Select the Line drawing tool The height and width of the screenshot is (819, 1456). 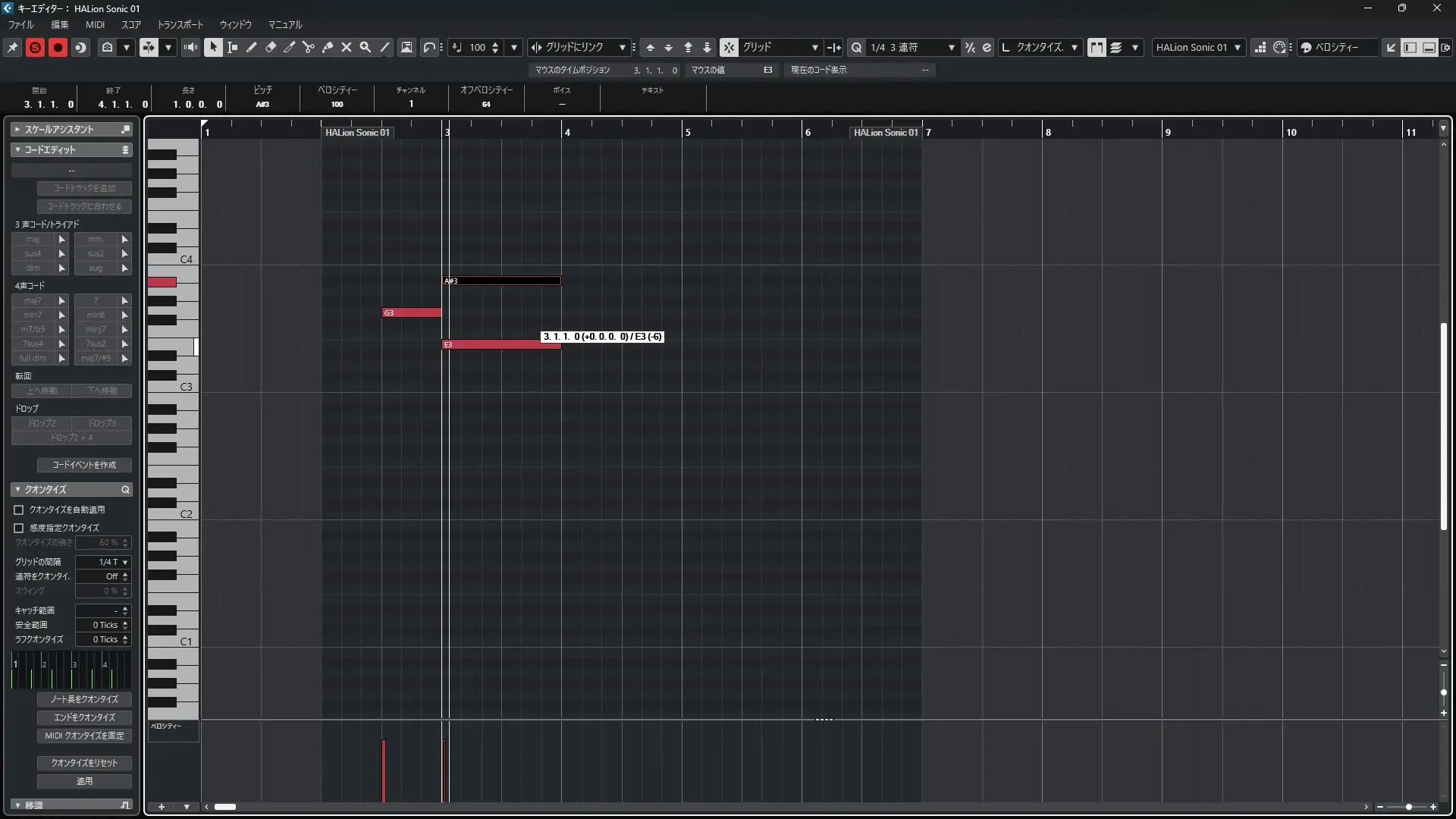pos(384,47)
